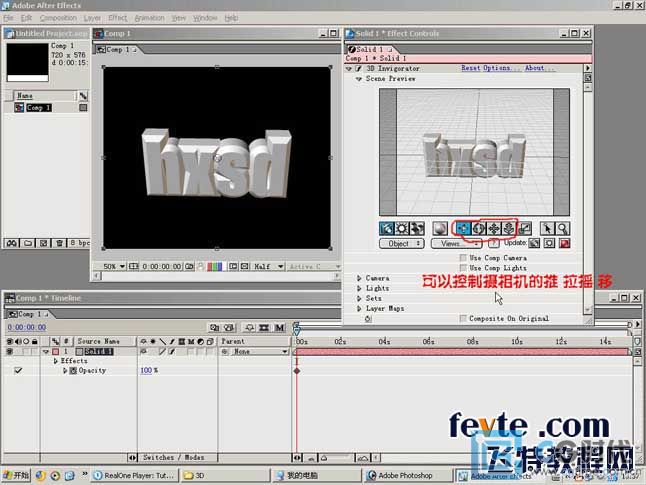
Task: Click the snapshot camera icon in Comp window
Action: pyautogui.click(x=189, y=267)
